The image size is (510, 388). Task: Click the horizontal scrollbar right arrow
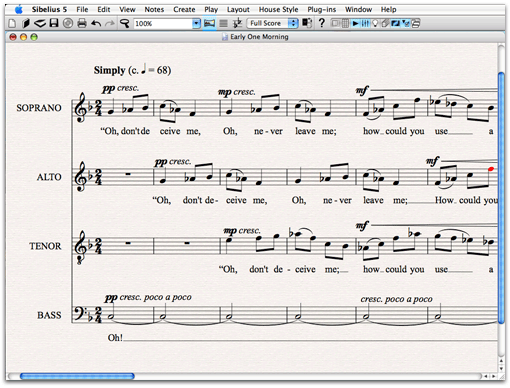[494, 376]
